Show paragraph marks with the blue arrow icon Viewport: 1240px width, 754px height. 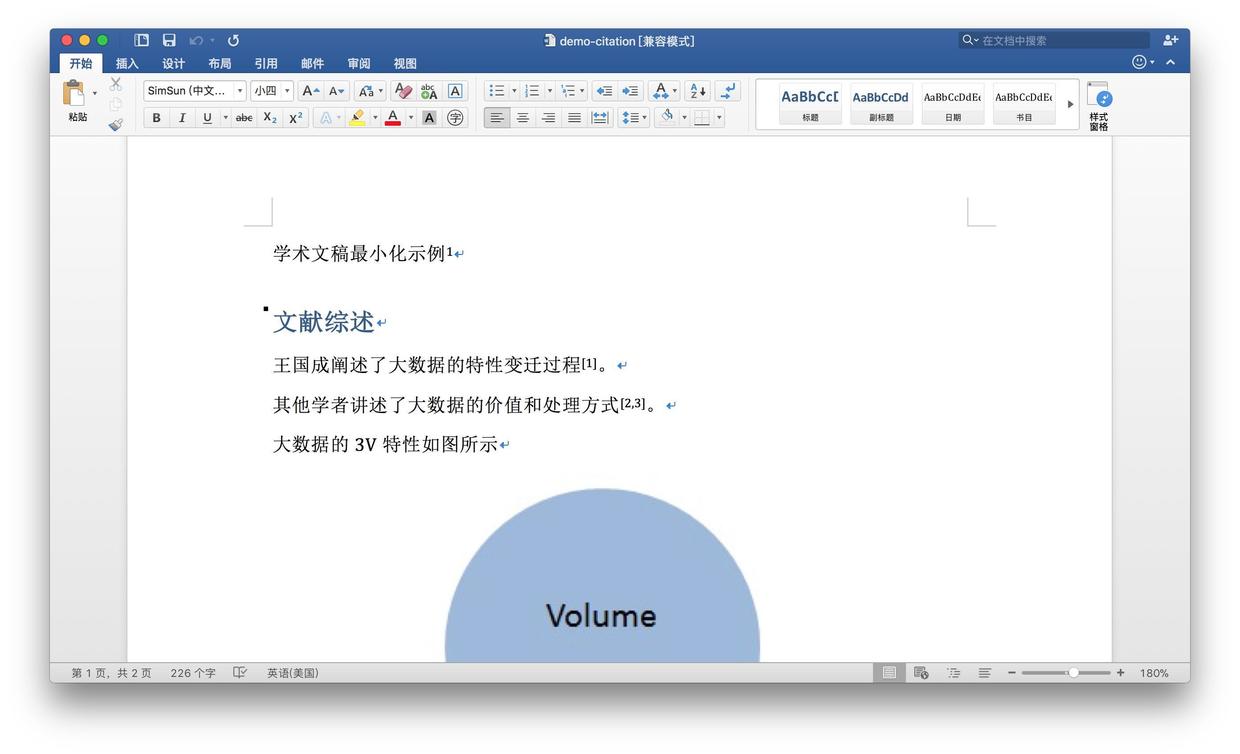[x=728, y=91]
